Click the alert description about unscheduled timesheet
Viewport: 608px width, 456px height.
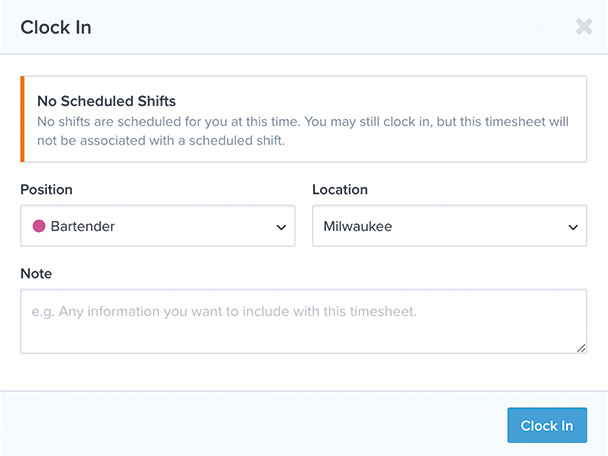click(x=303, y=131)
